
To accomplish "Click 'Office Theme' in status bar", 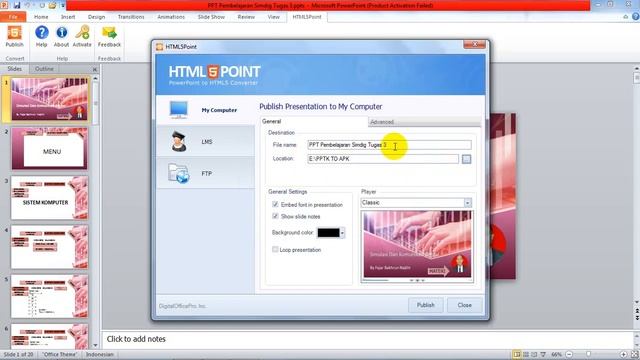I will 60,354.
